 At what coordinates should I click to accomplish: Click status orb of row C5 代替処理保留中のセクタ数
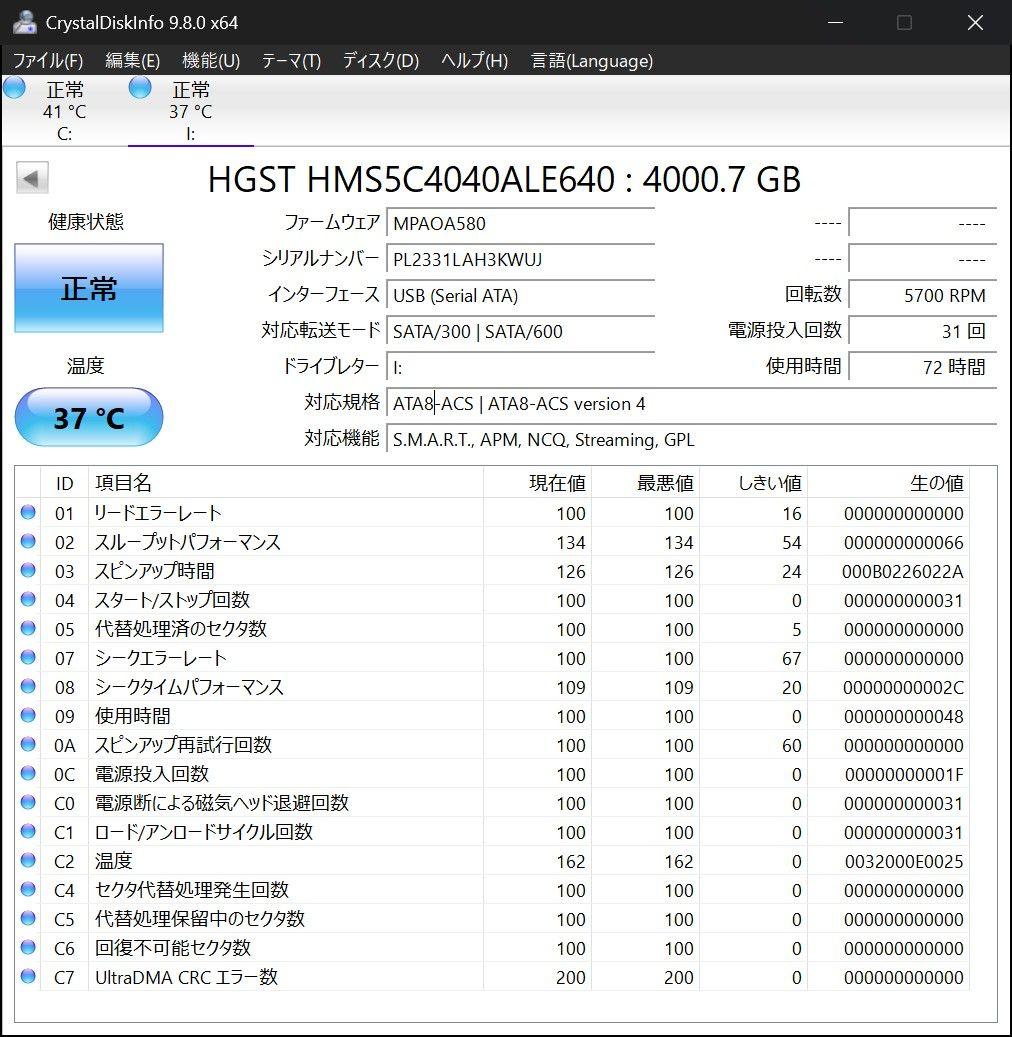click(x=28, y=918)
